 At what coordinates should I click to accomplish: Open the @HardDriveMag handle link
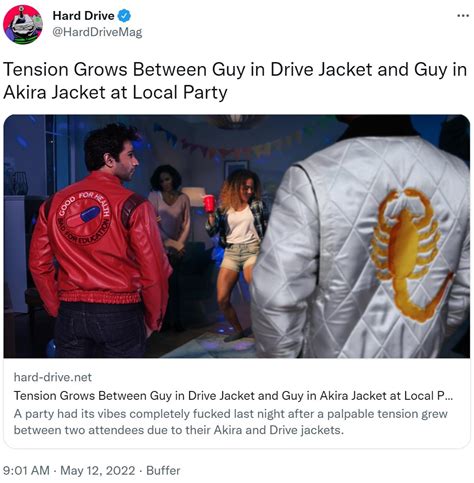pos(97,32)
